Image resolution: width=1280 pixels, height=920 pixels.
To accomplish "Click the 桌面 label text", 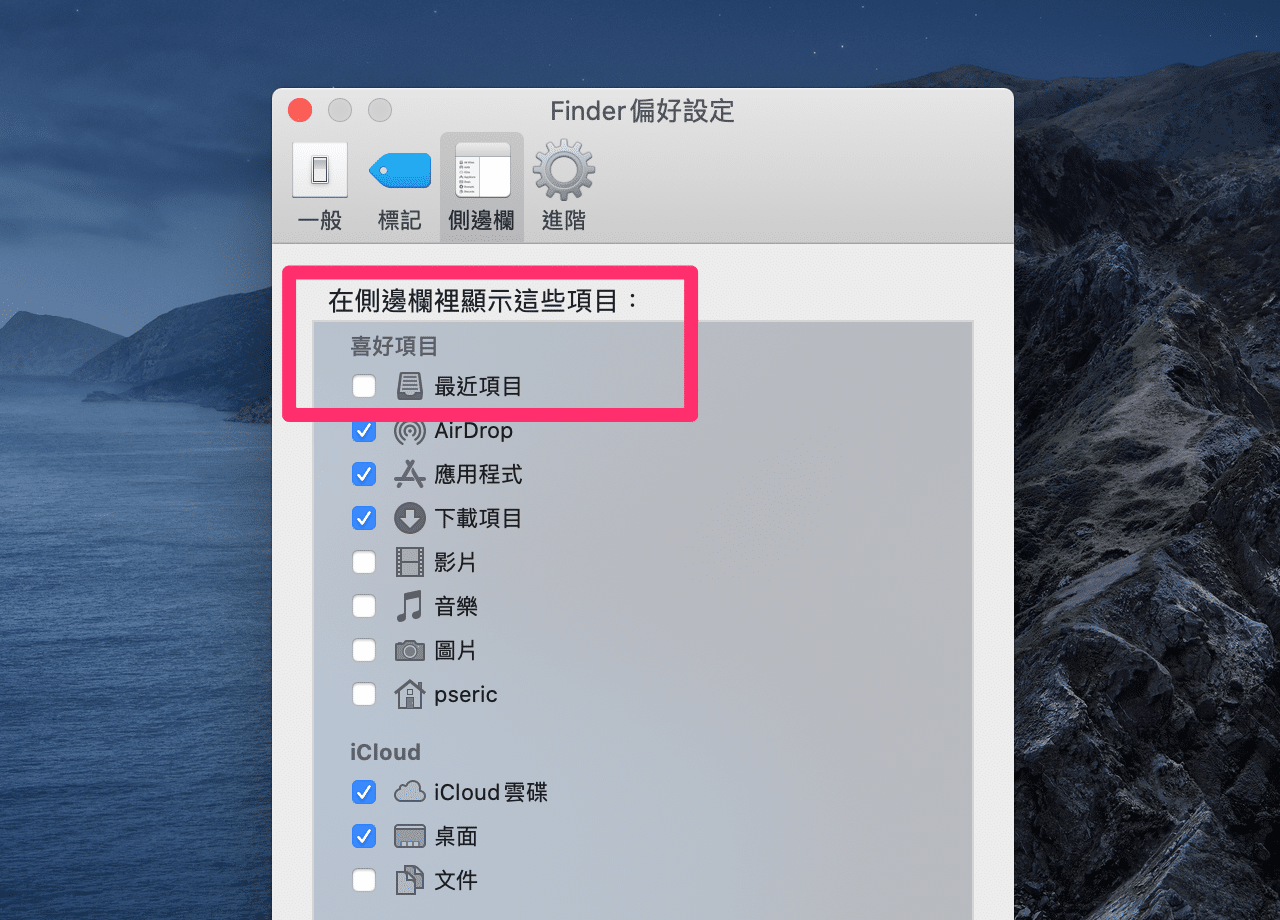I will pos(456,837).
